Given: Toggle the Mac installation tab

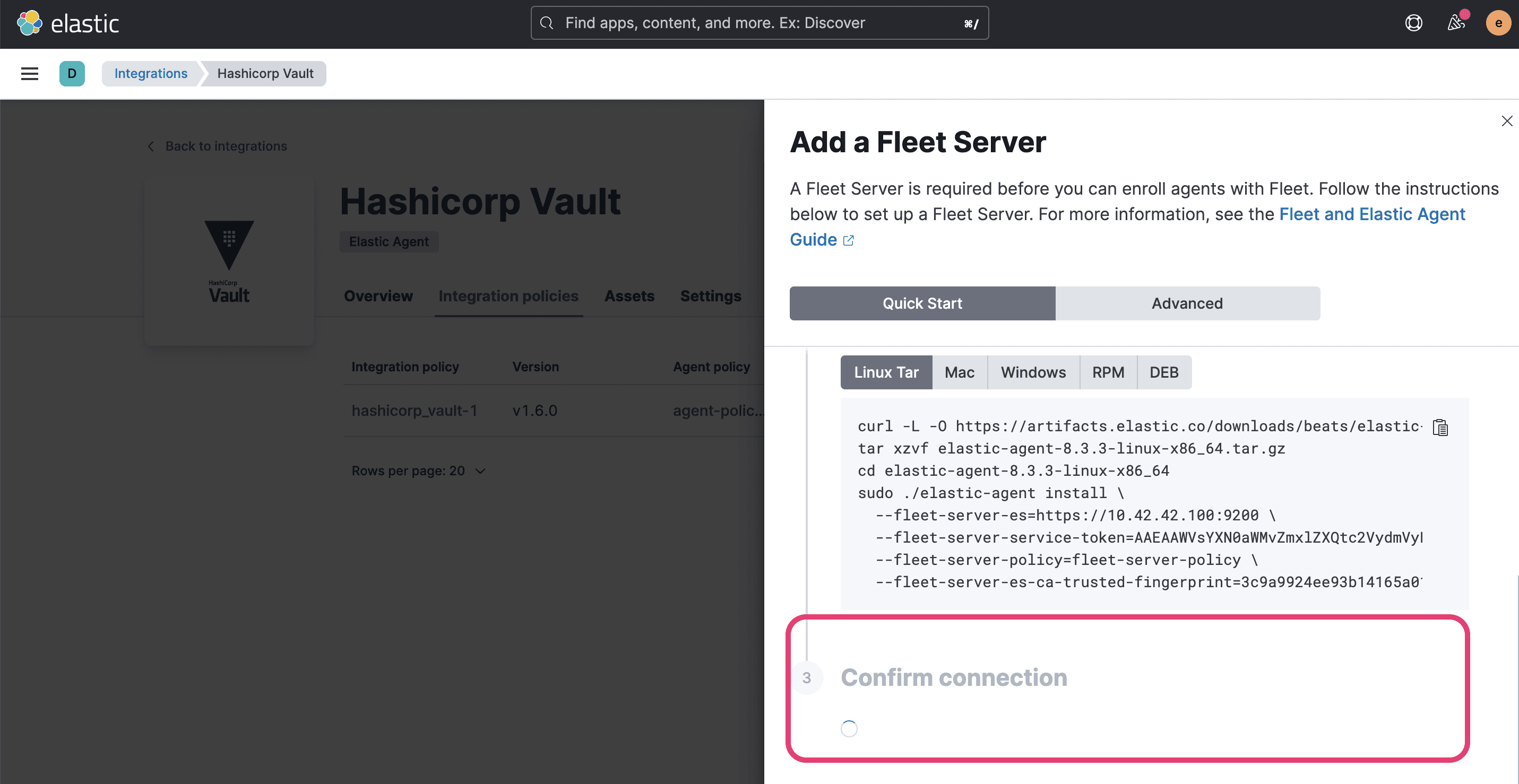Looking at the screenshot, I should pyautogui.click(x=959, y=371).
